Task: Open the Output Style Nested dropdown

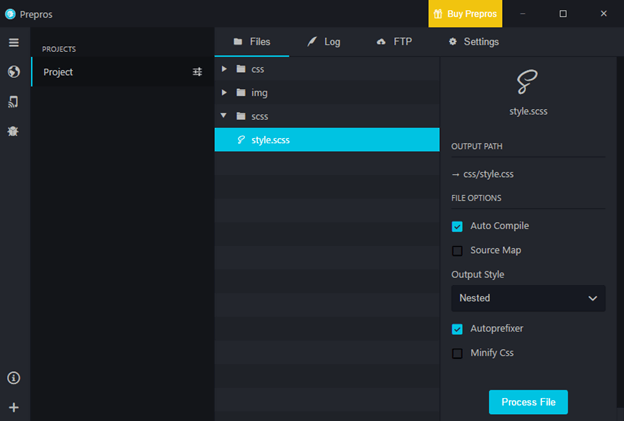Action: pos(528,298)
